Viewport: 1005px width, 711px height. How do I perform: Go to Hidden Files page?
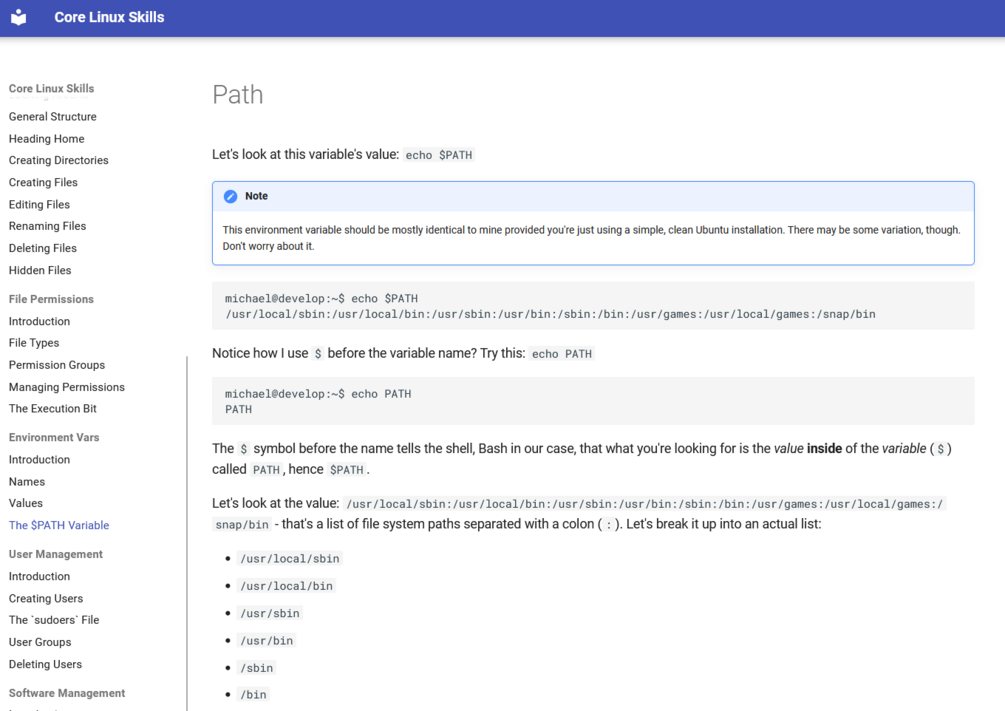point(40,270)
